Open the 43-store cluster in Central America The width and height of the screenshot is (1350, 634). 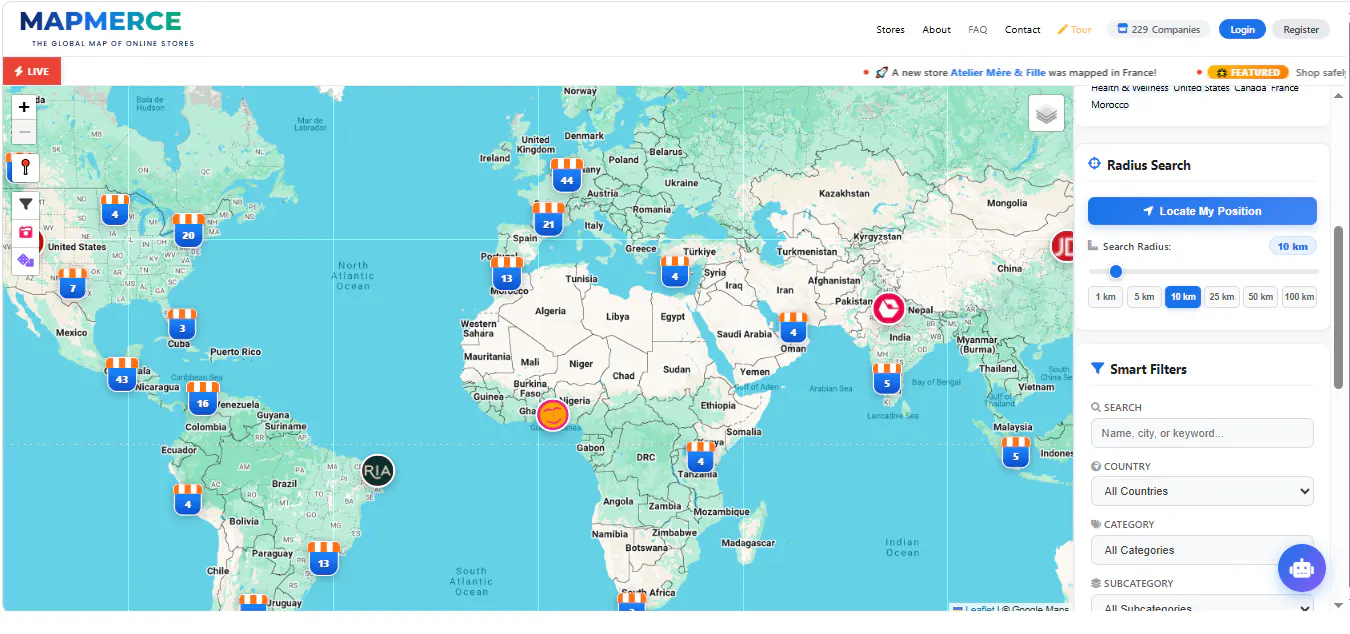point(122,374)
